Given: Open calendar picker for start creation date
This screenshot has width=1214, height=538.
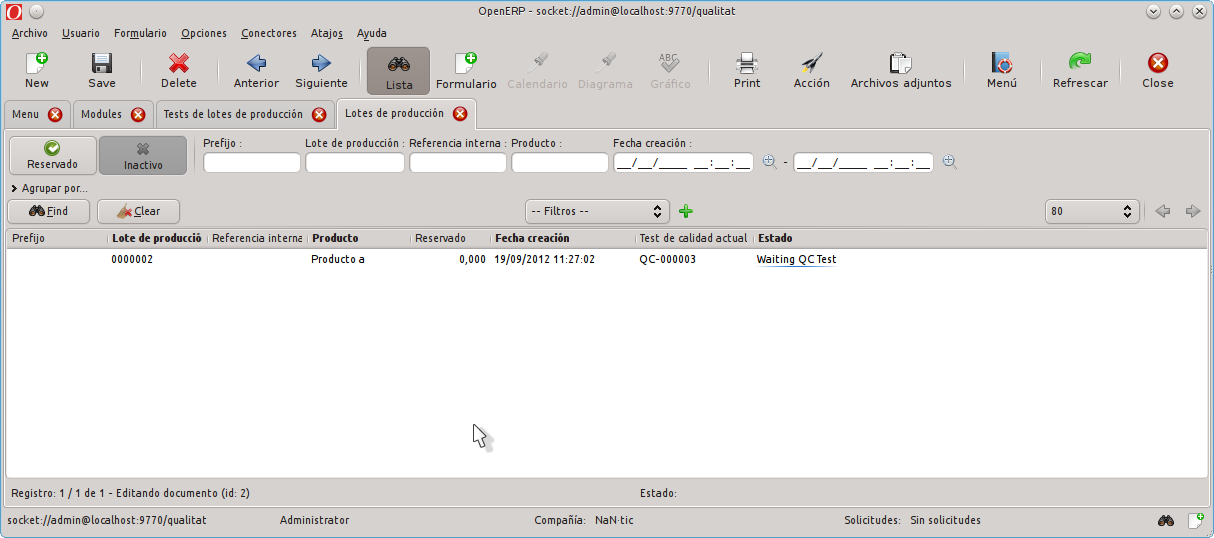Looking at the screenshot, I should pyautogui.click(x=769, y=162).
